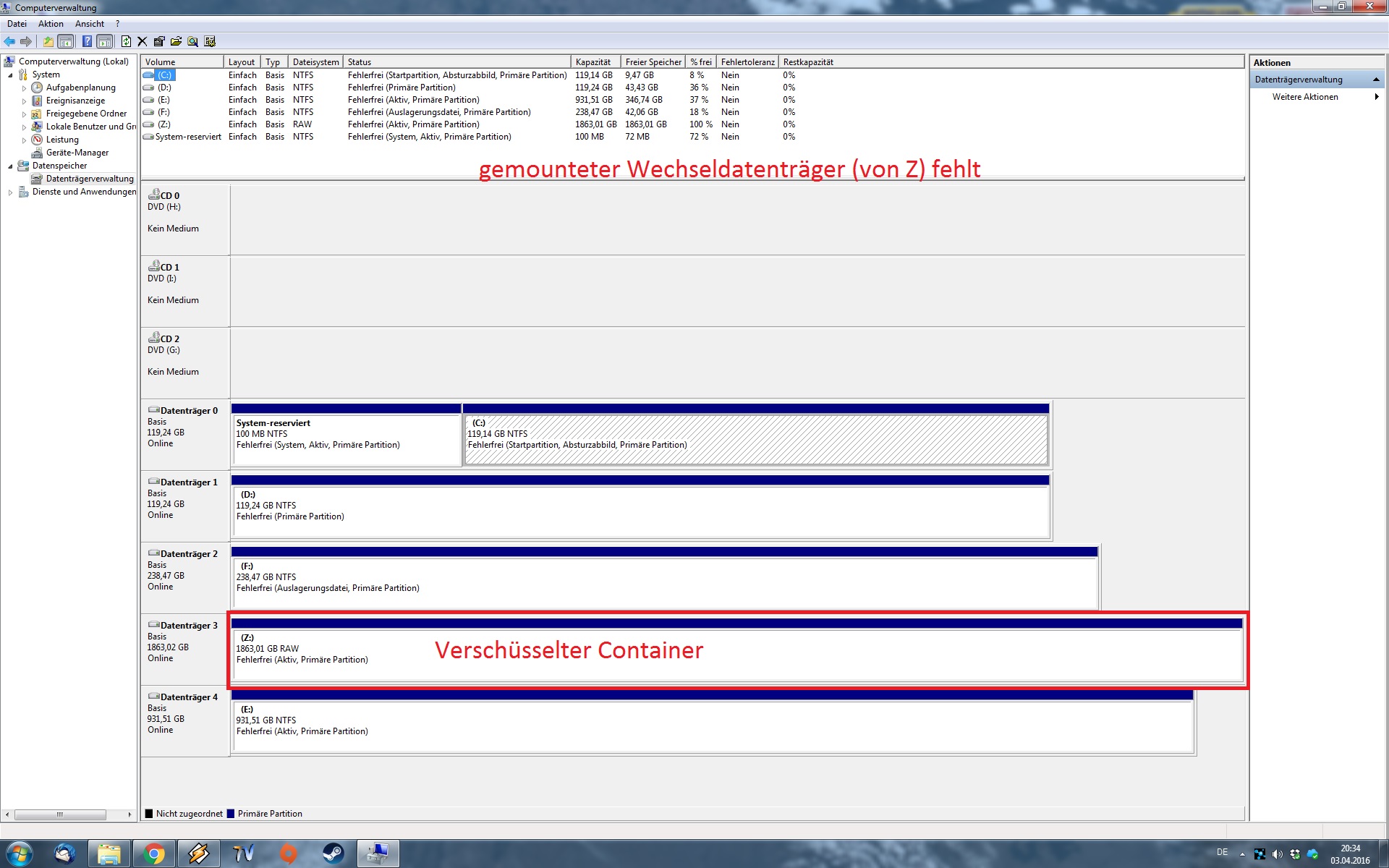Click the Up one level folder icon
Viewport: 1389px width, 868px height.
tap(48, 41)
